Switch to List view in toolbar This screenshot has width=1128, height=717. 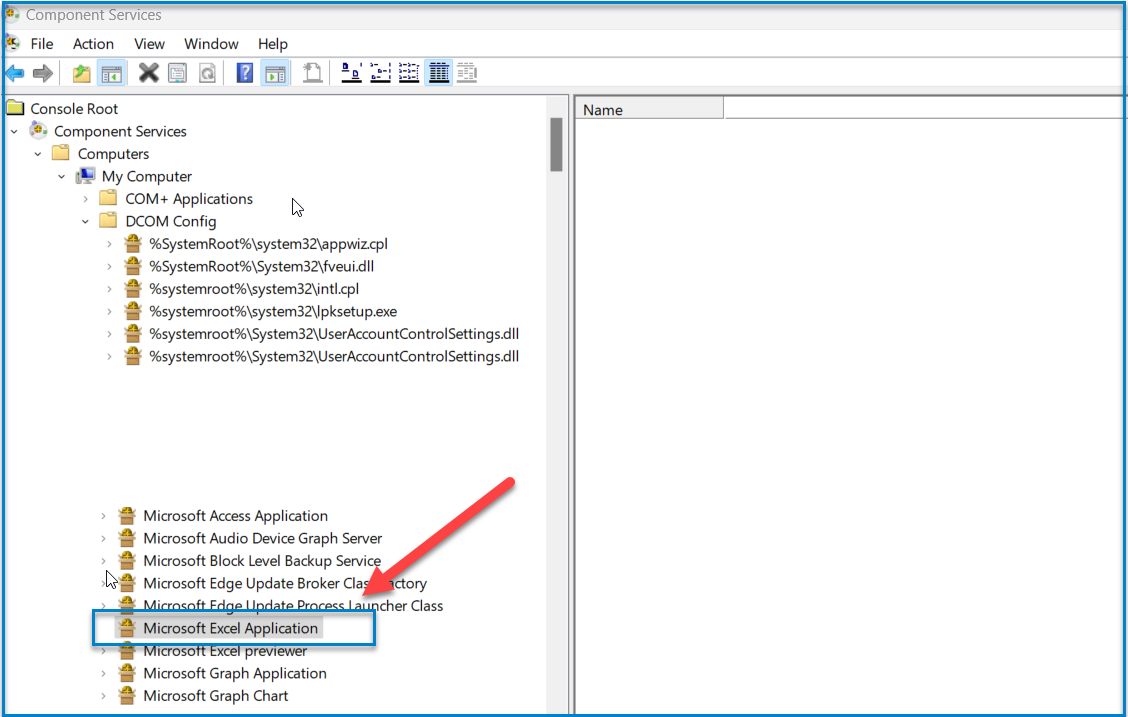(x=409, y=73)
